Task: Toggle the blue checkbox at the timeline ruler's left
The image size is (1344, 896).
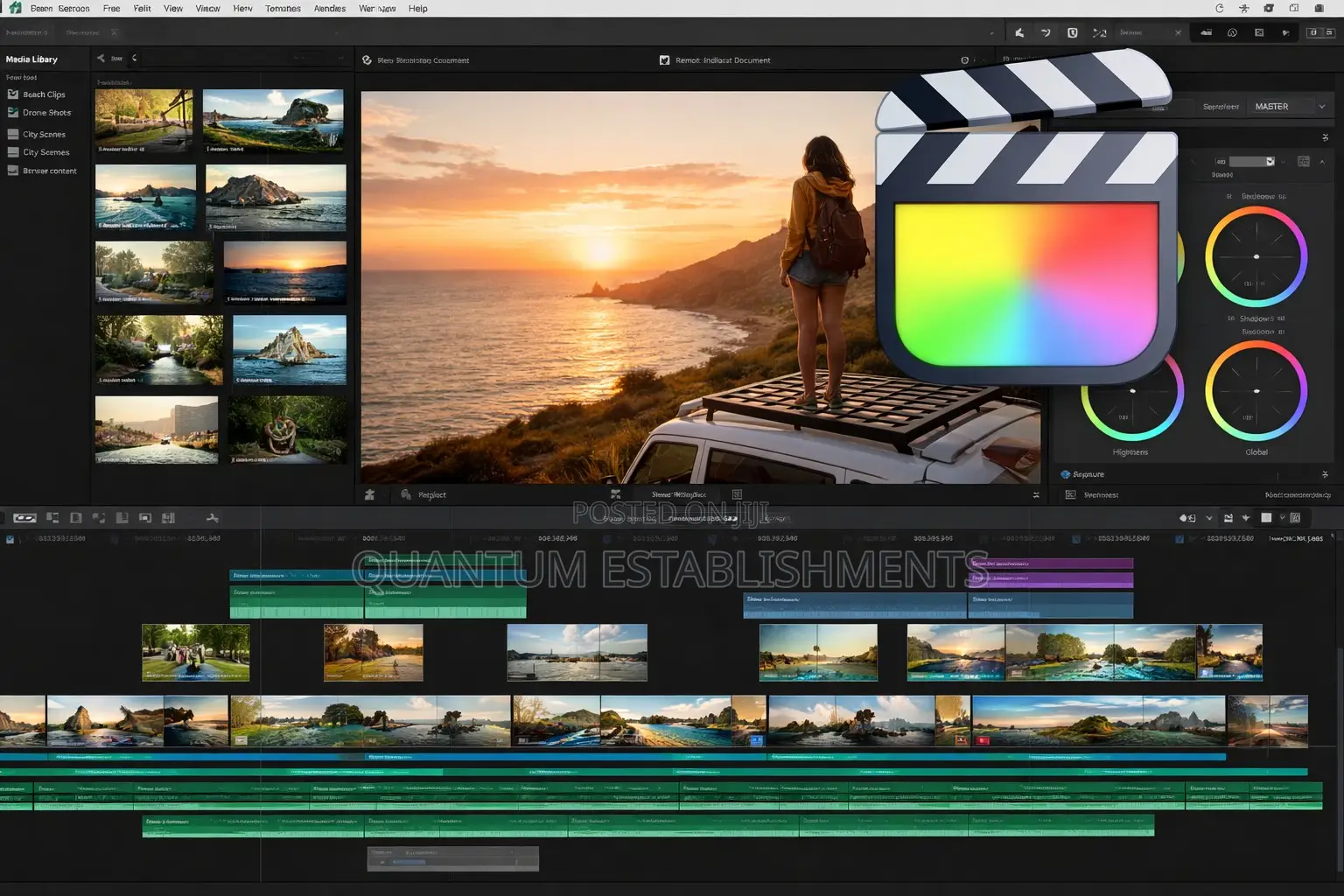Action: (x=10, y=540)
